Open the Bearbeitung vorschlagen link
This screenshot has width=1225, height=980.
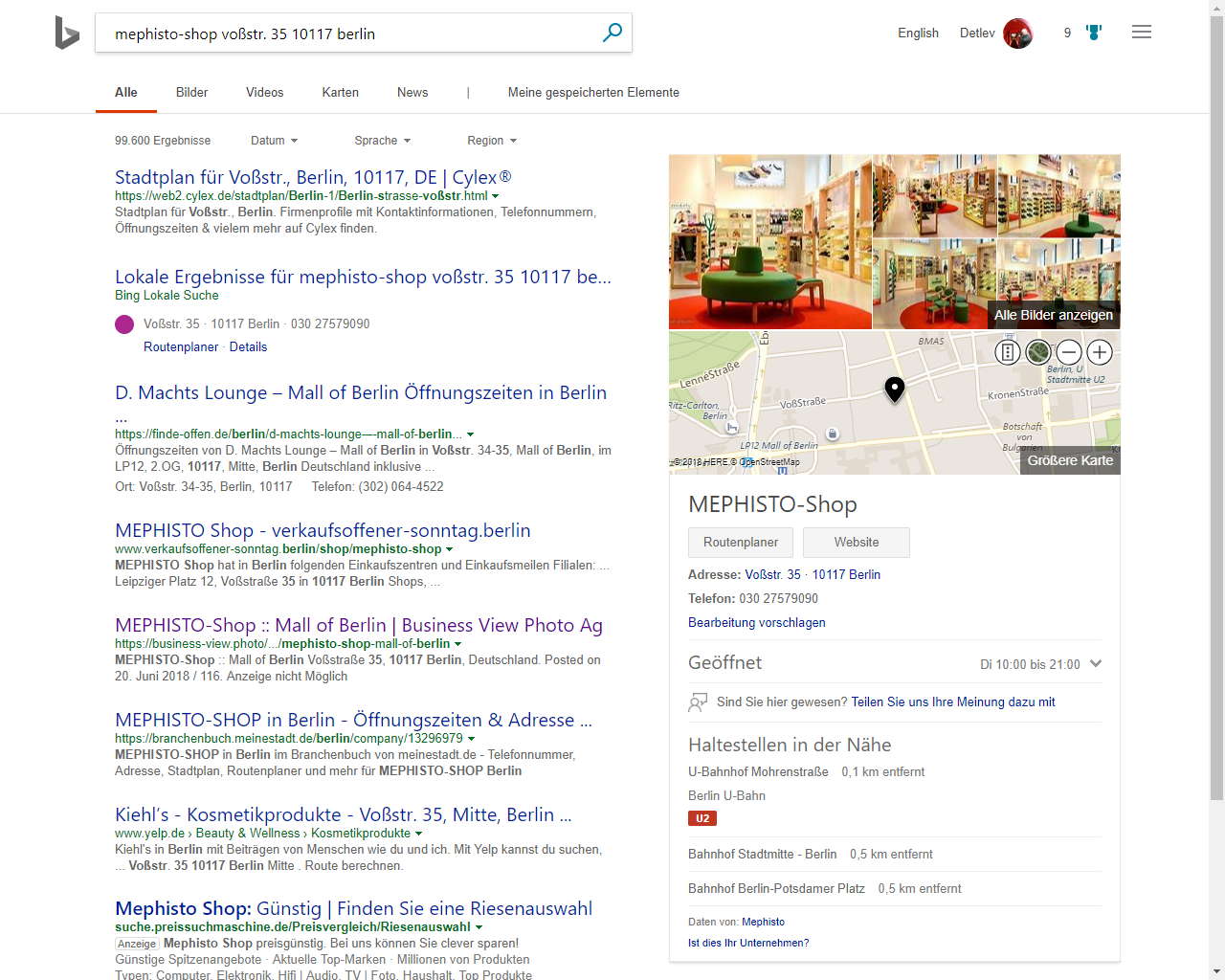pyautogui.click(x=756, y=623)
